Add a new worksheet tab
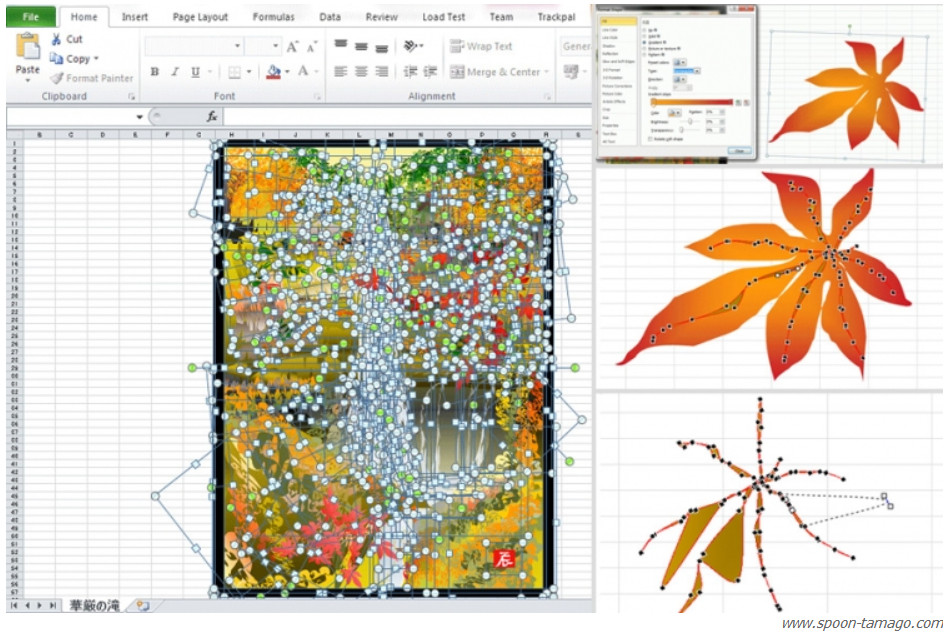Image resolution: width=950 pixels, height=639 pixels. tap(143, 605)
